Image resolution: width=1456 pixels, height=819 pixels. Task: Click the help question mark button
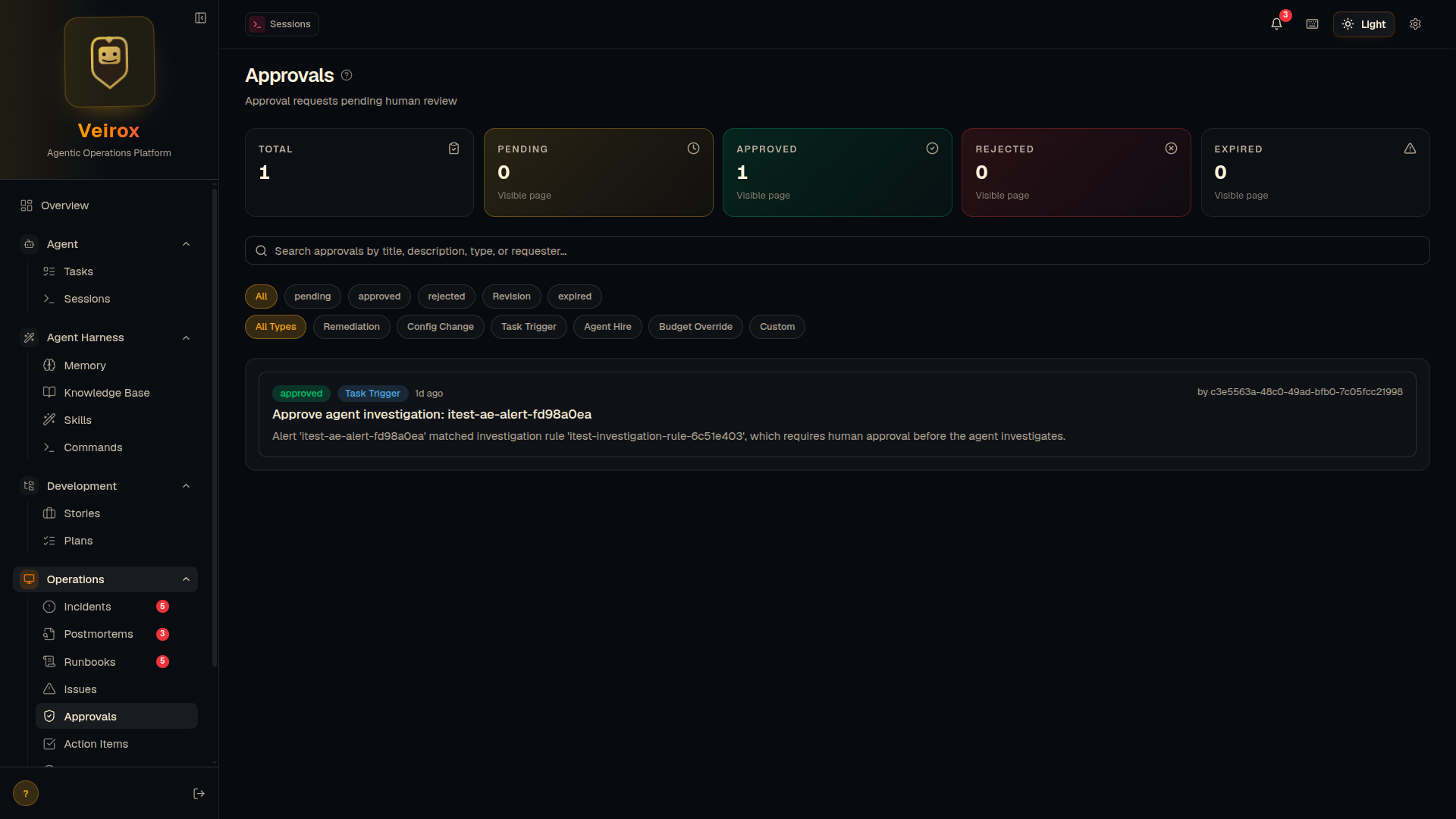pos(26,793)
